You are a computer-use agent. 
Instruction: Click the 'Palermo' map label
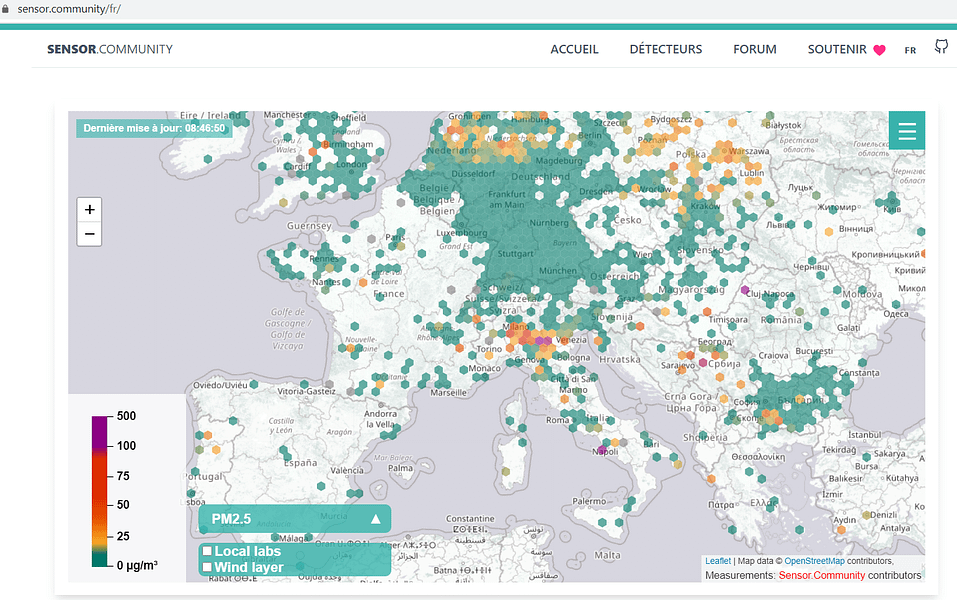point(589,501)
